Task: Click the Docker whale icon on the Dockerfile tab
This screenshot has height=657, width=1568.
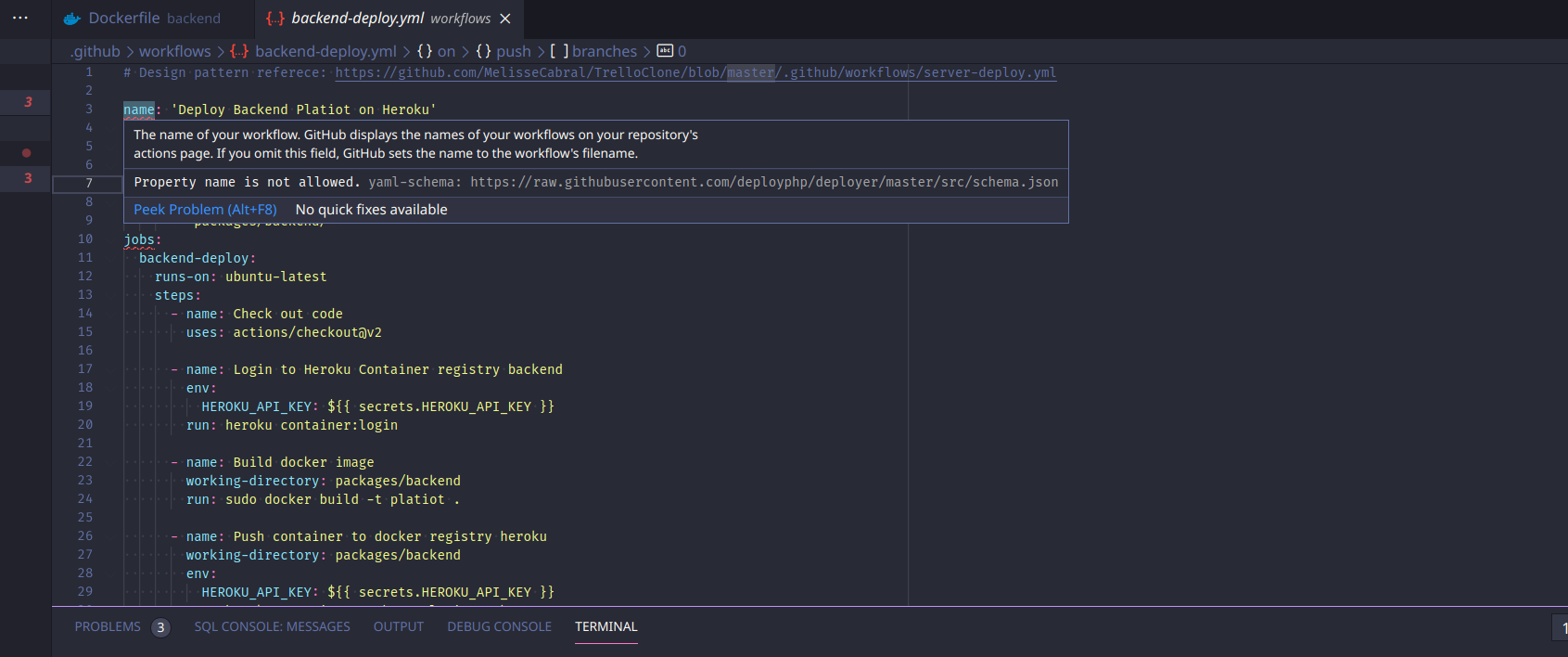Action: tap(72, 19)
